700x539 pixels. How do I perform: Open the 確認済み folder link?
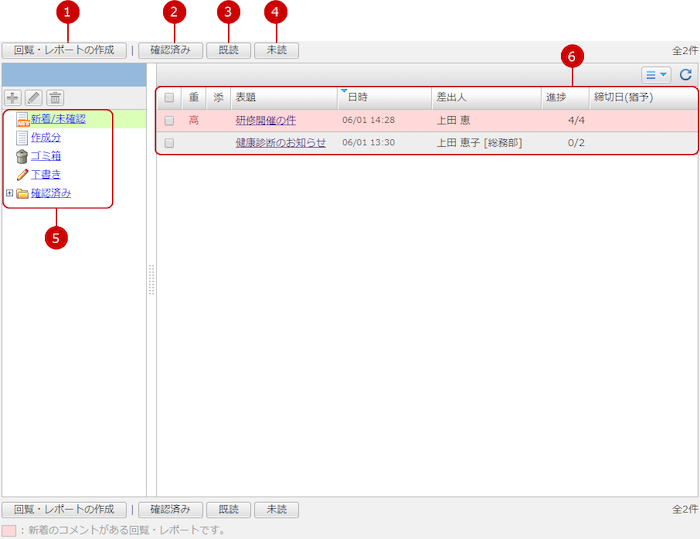coord(51,193)
